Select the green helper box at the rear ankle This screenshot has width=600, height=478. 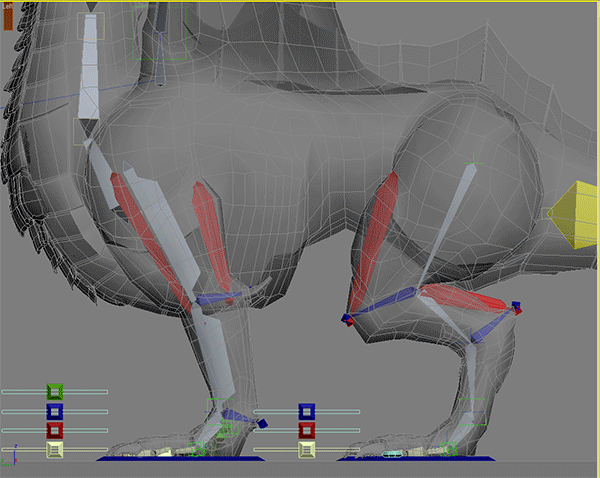(473, 411)
